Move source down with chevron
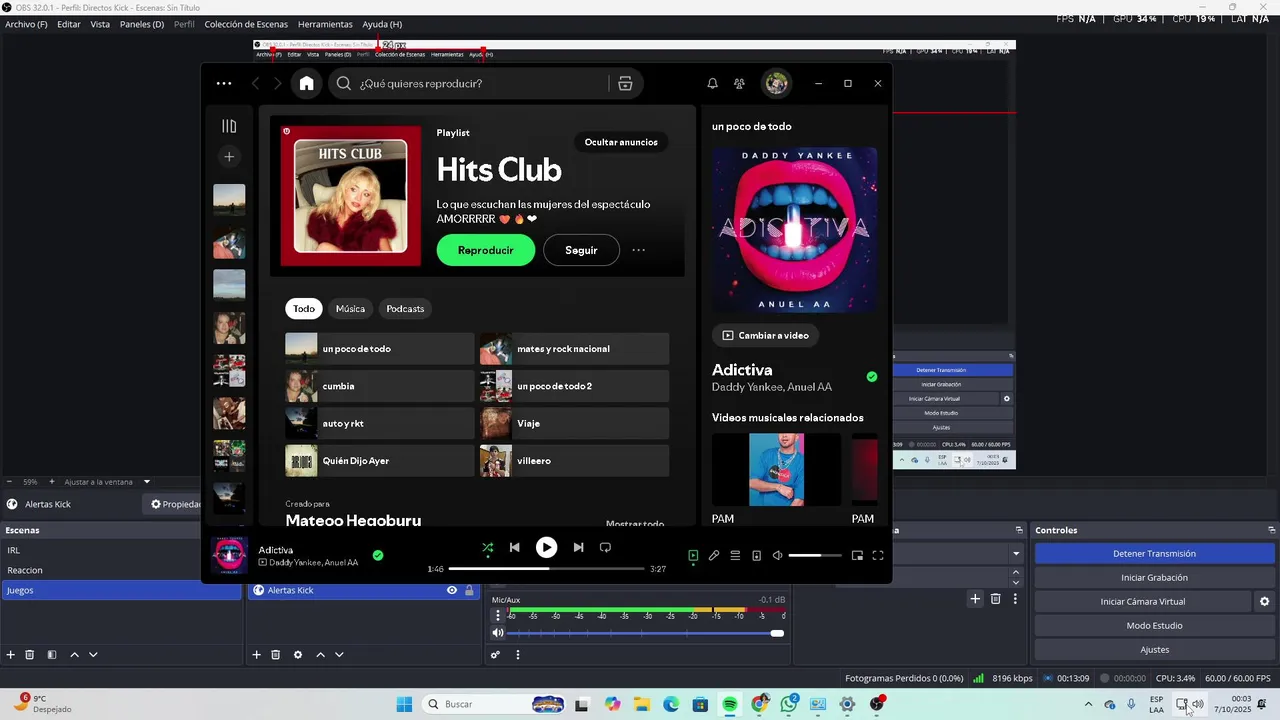1280x720 pixels. (x=339, y=655)
